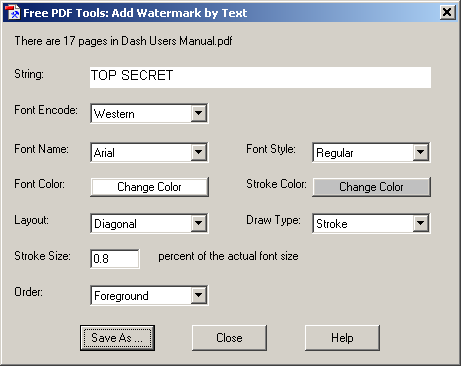Image resolution: width=461 pixels, height=366 pixels.
Task: Click the 'Stroke Size:' label
Action: point(42,256)
